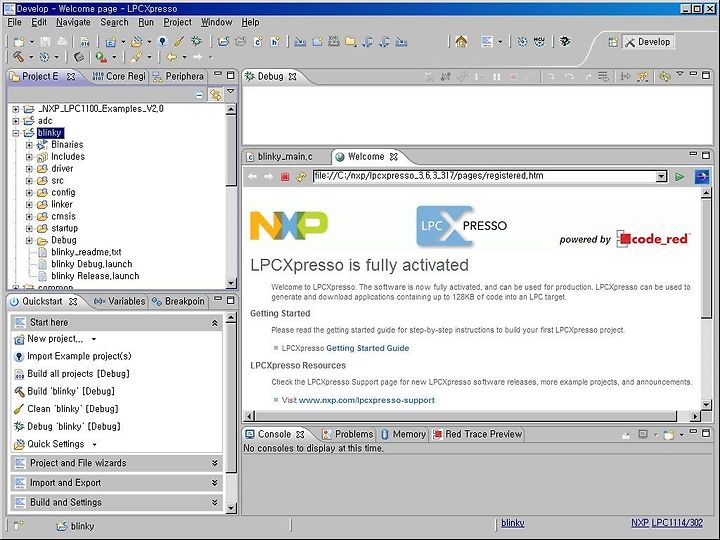Expand the Binaries node under blinky
Screen dimensions: 720x540
(x=29, y=145)
